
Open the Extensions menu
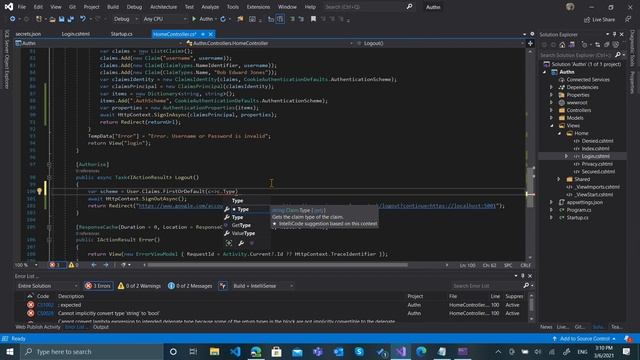258,7
